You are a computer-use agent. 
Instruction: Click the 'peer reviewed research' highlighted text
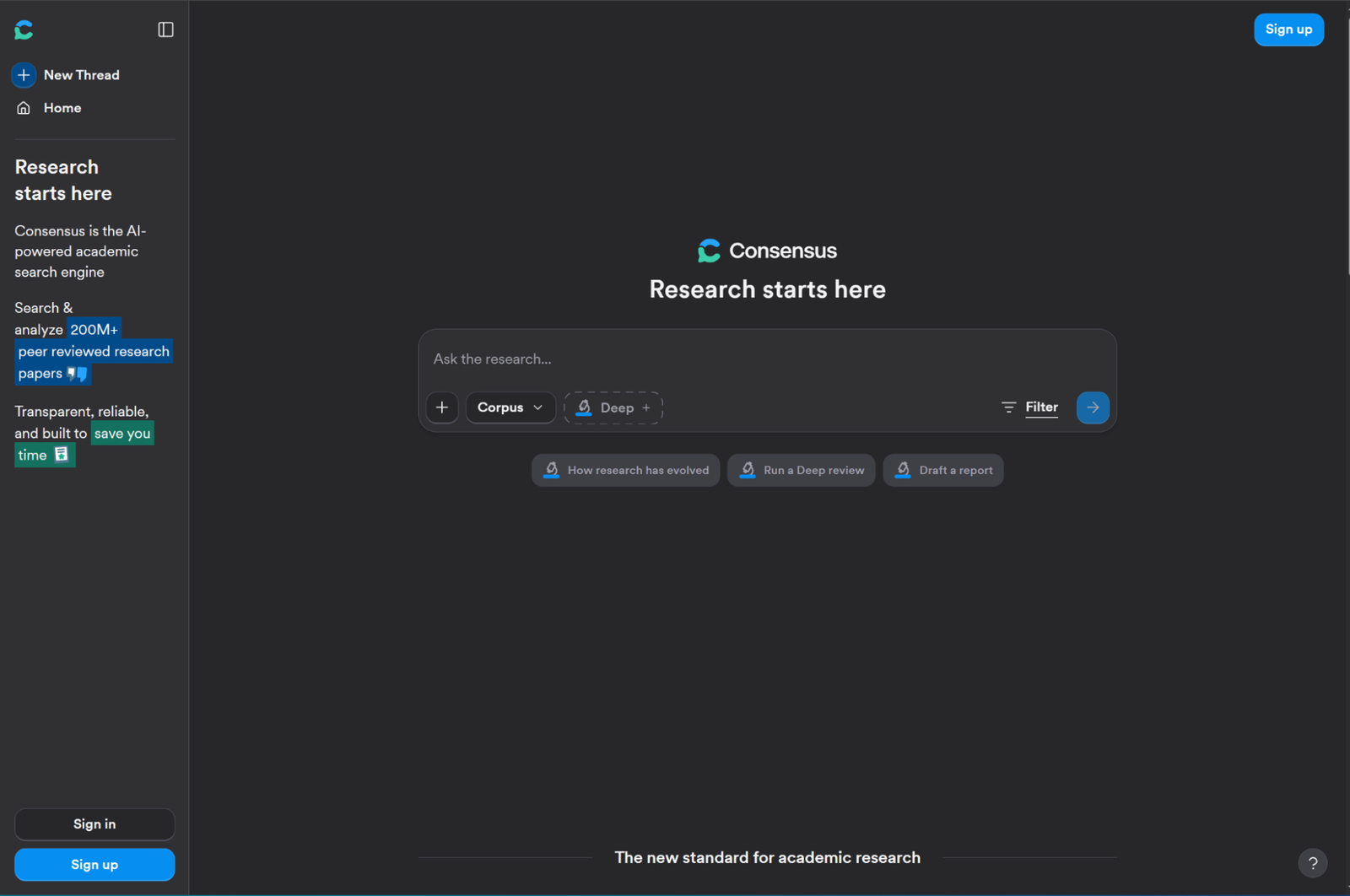pos(94,352)
